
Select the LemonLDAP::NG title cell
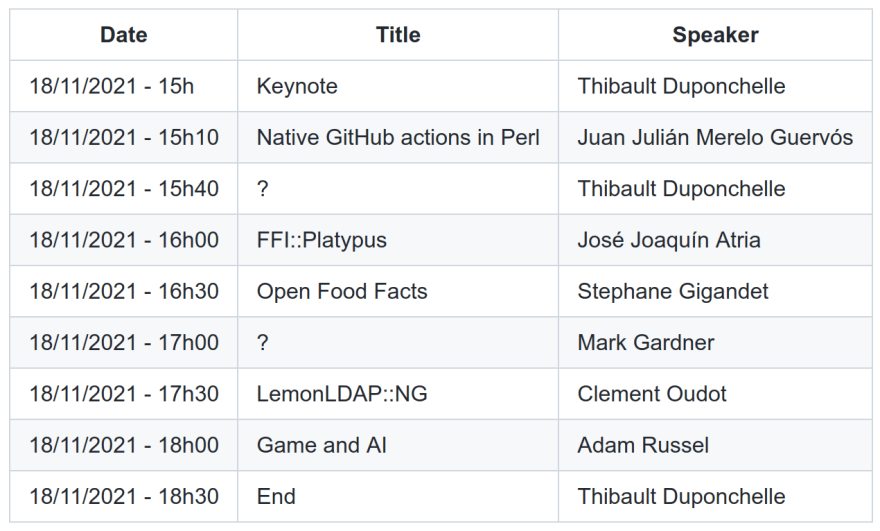(398, 394)
